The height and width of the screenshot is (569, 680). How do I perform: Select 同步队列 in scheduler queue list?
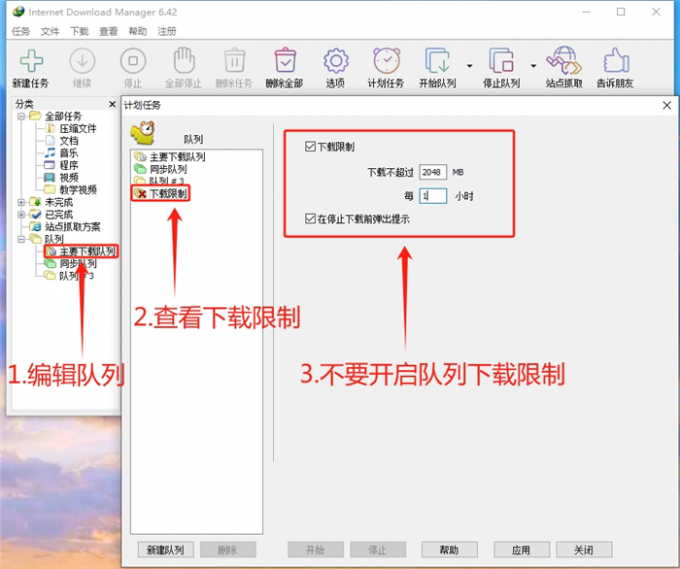168,169
